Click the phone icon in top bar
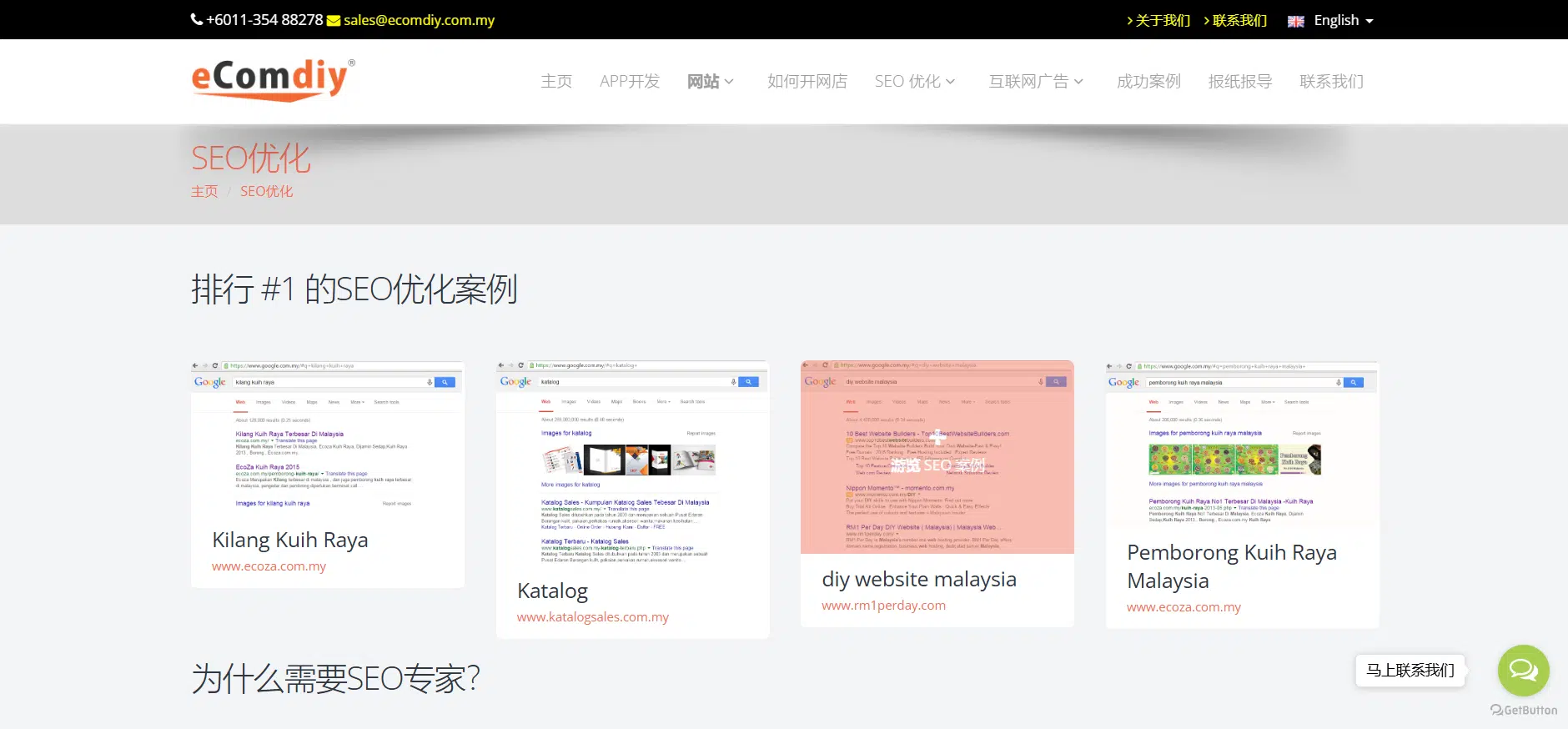 tap(197, 19)
